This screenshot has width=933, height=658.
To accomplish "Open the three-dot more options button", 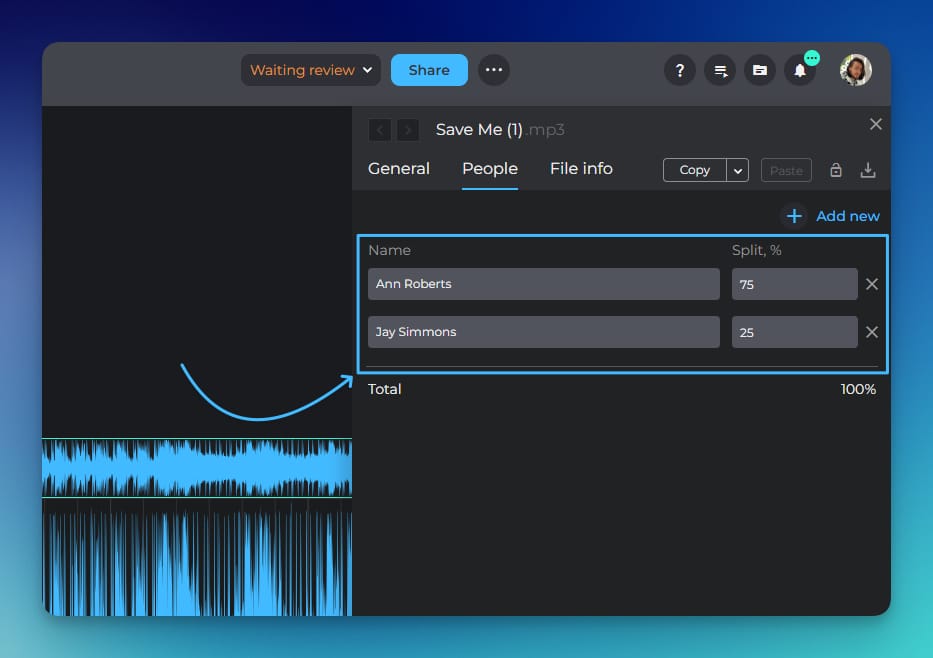I will tap(494, 70).
